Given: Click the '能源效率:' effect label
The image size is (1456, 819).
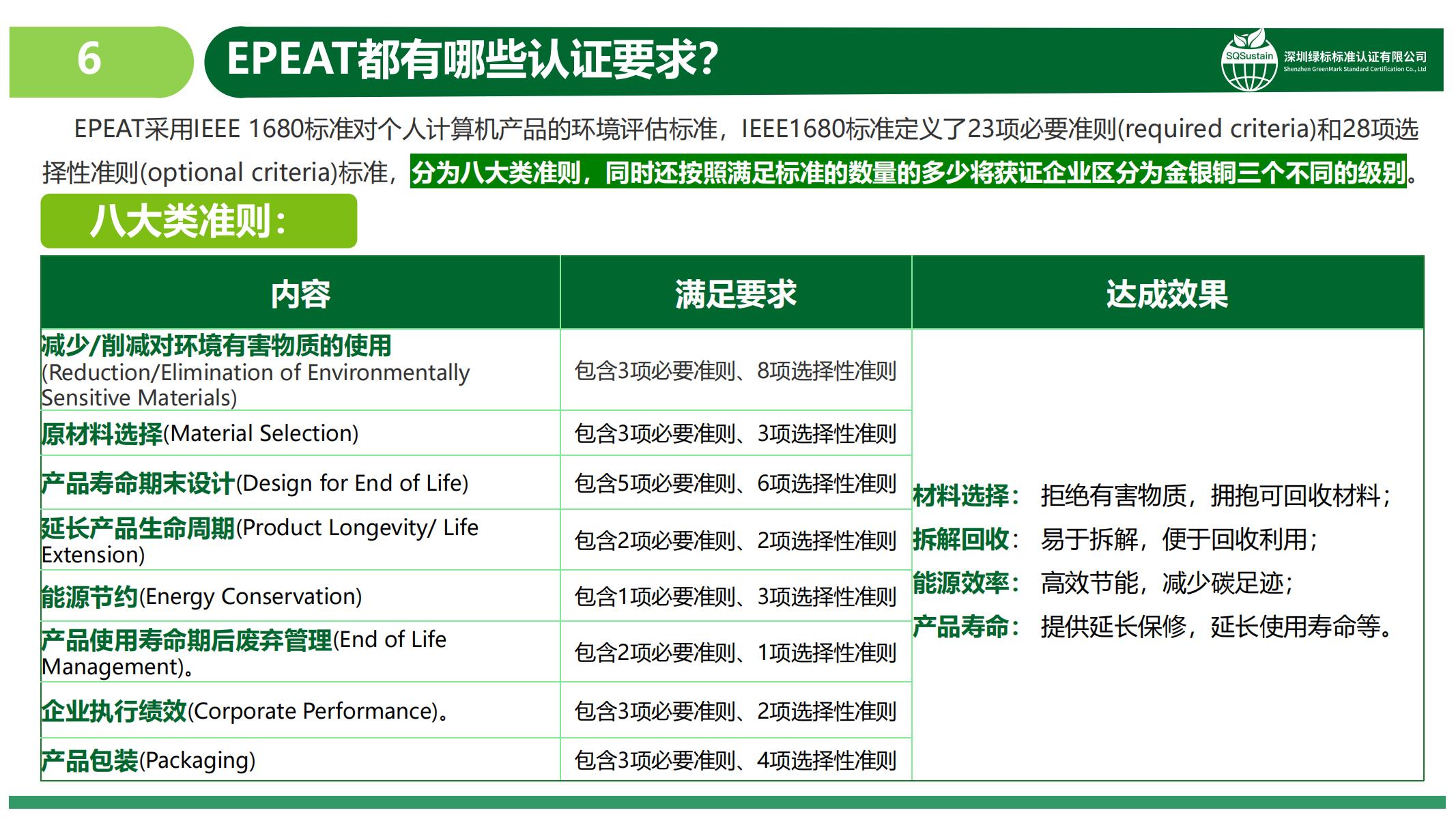Looking at the screenshot, I should [x=967, y=583].
